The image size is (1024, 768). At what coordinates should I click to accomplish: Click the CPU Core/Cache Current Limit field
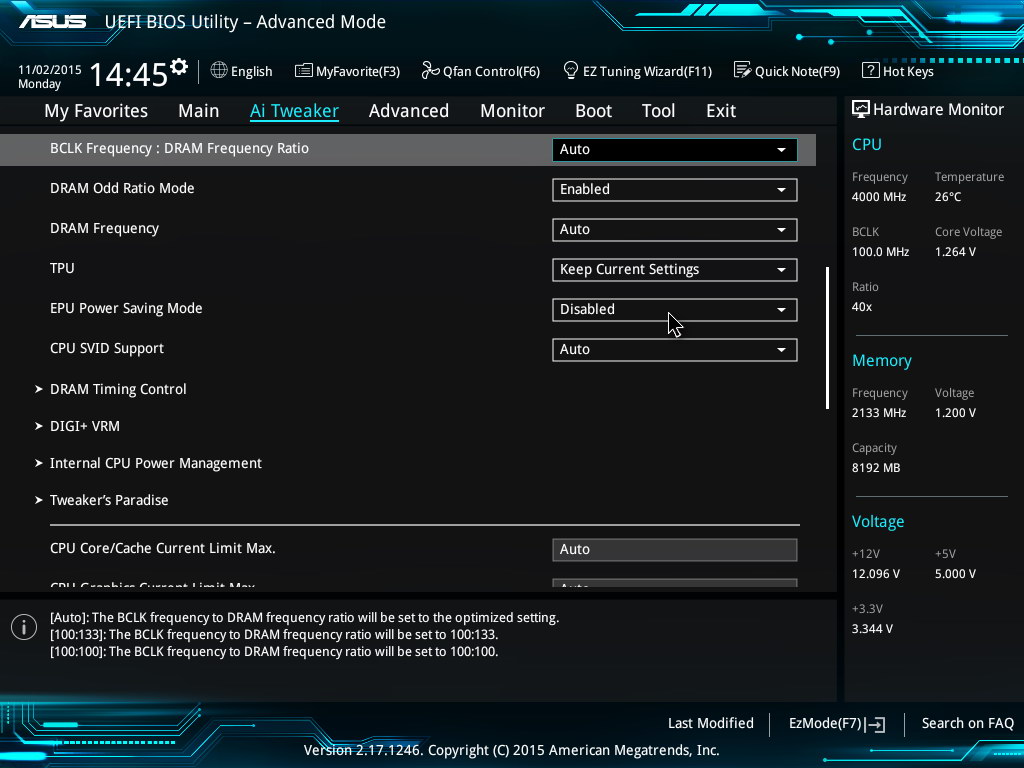pos(674,549)
